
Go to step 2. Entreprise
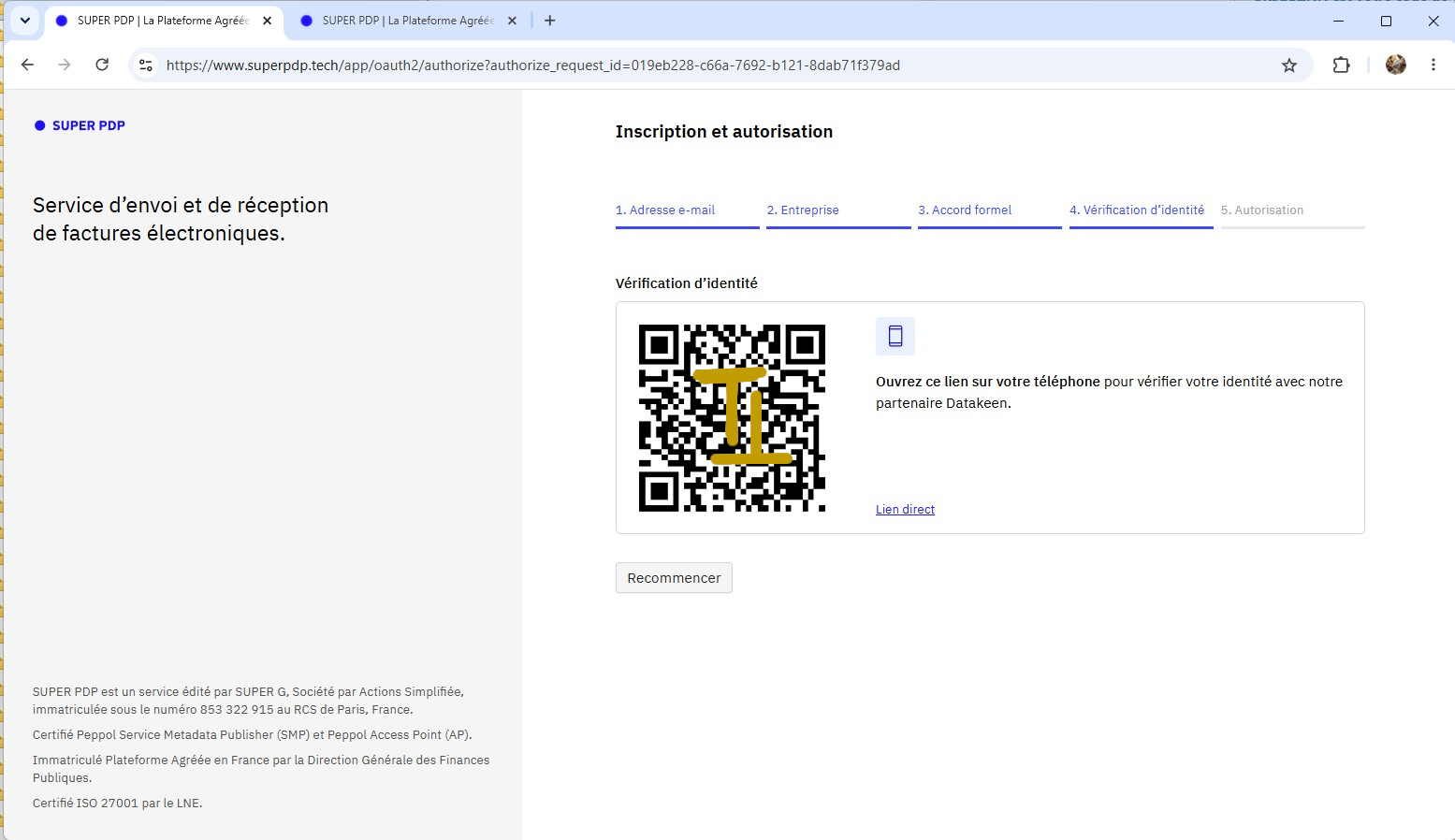click(838, 213)
